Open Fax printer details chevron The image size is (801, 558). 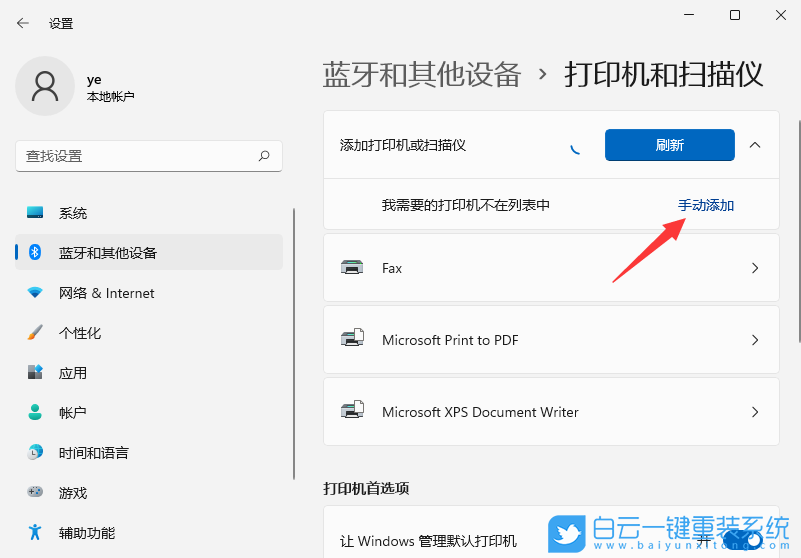755,268
